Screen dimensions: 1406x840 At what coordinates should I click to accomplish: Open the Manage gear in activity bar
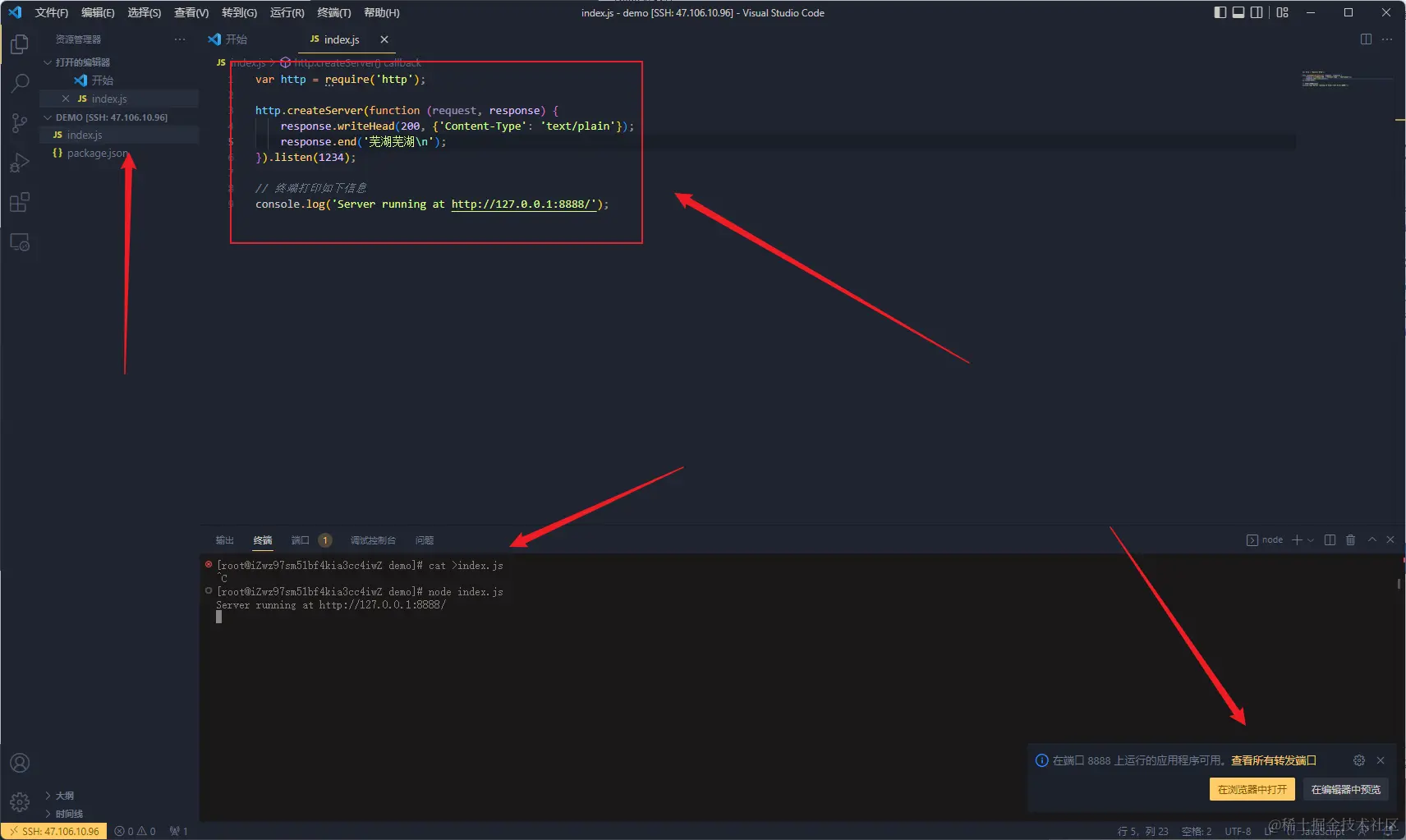click(20, 801)
